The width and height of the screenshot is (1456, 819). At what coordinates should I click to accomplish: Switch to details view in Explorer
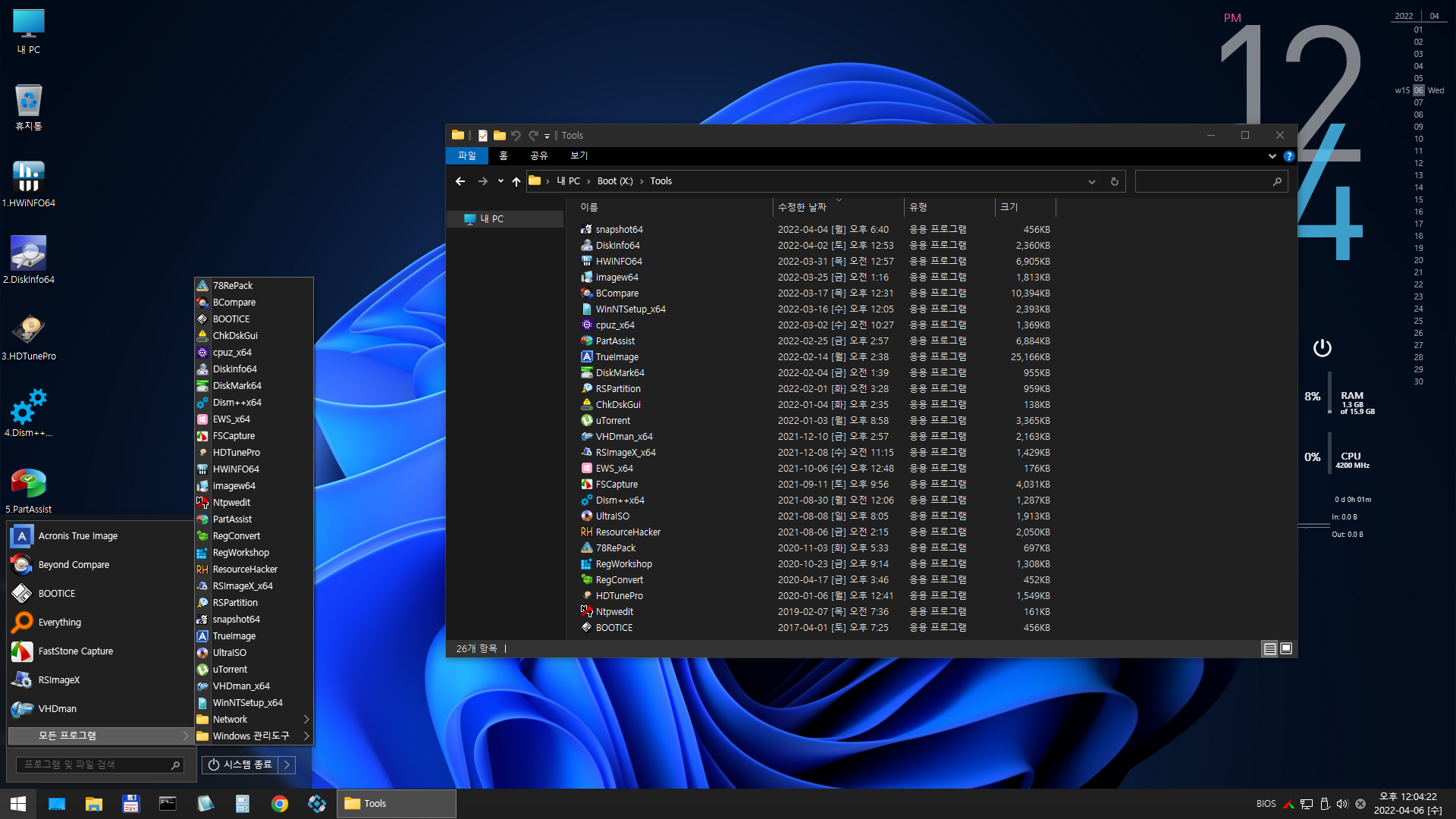click(1269, 649)
